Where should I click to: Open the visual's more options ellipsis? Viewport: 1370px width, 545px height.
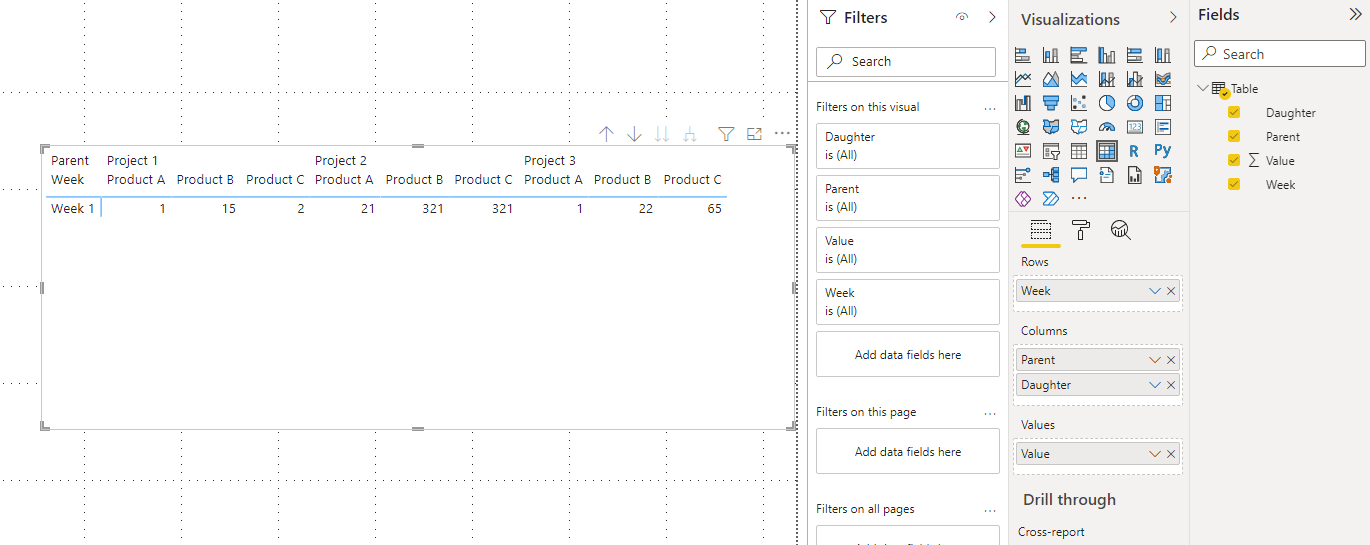782,133
